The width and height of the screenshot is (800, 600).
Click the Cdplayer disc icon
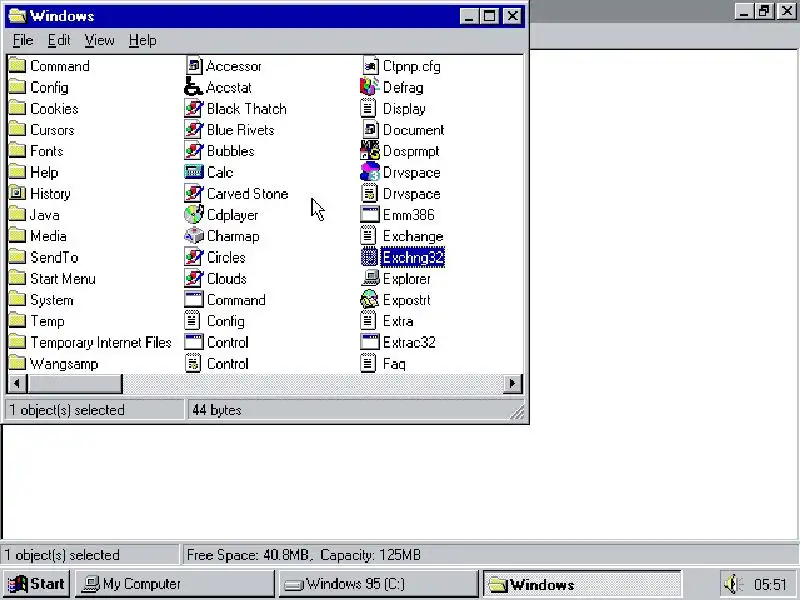[194, 215]
